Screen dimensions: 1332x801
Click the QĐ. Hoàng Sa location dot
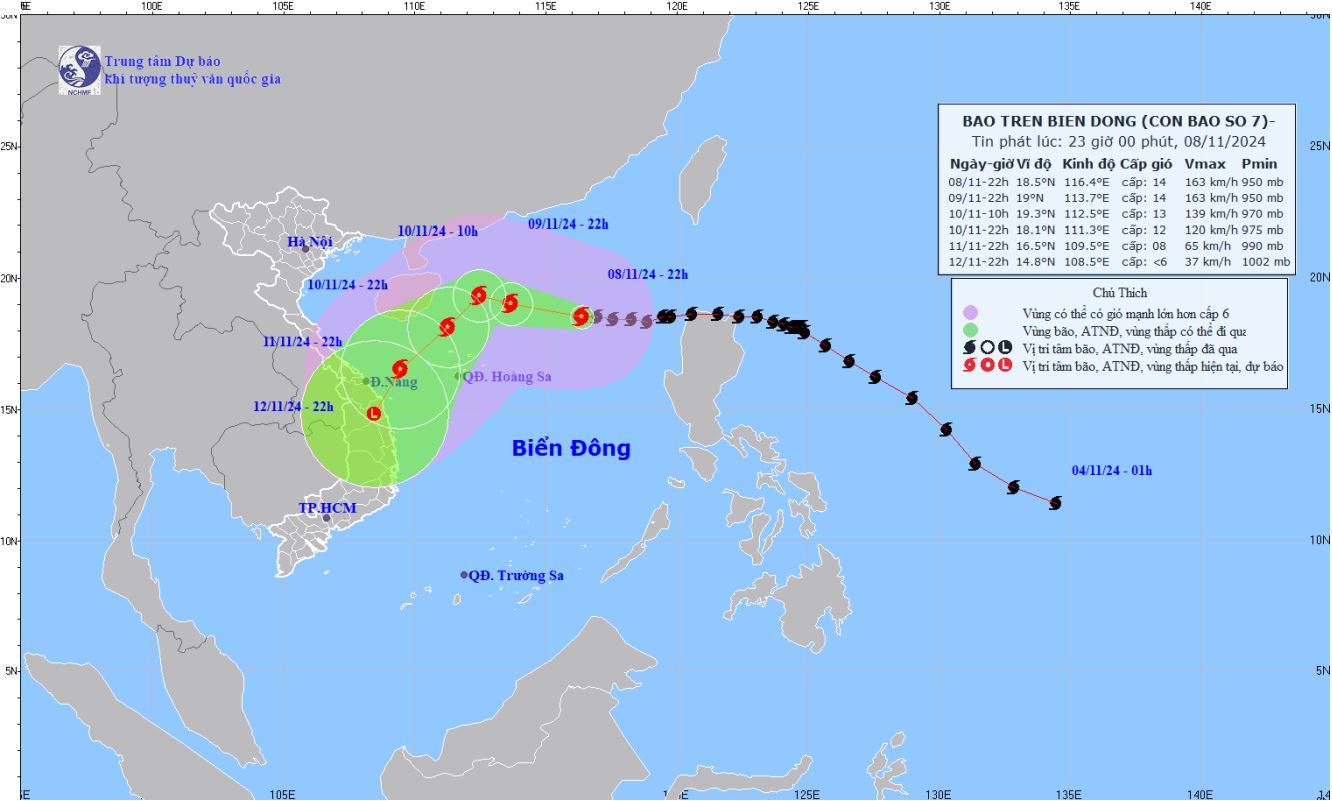(458, 376)
